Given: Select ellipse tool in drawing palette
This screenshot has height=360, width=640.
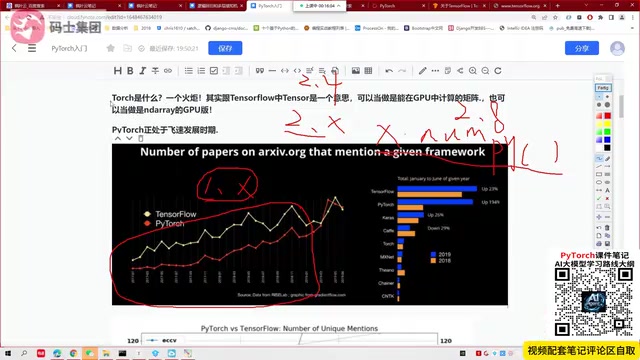Looking at the screenshot, I should pyautogui.click(x=599, y=182).
